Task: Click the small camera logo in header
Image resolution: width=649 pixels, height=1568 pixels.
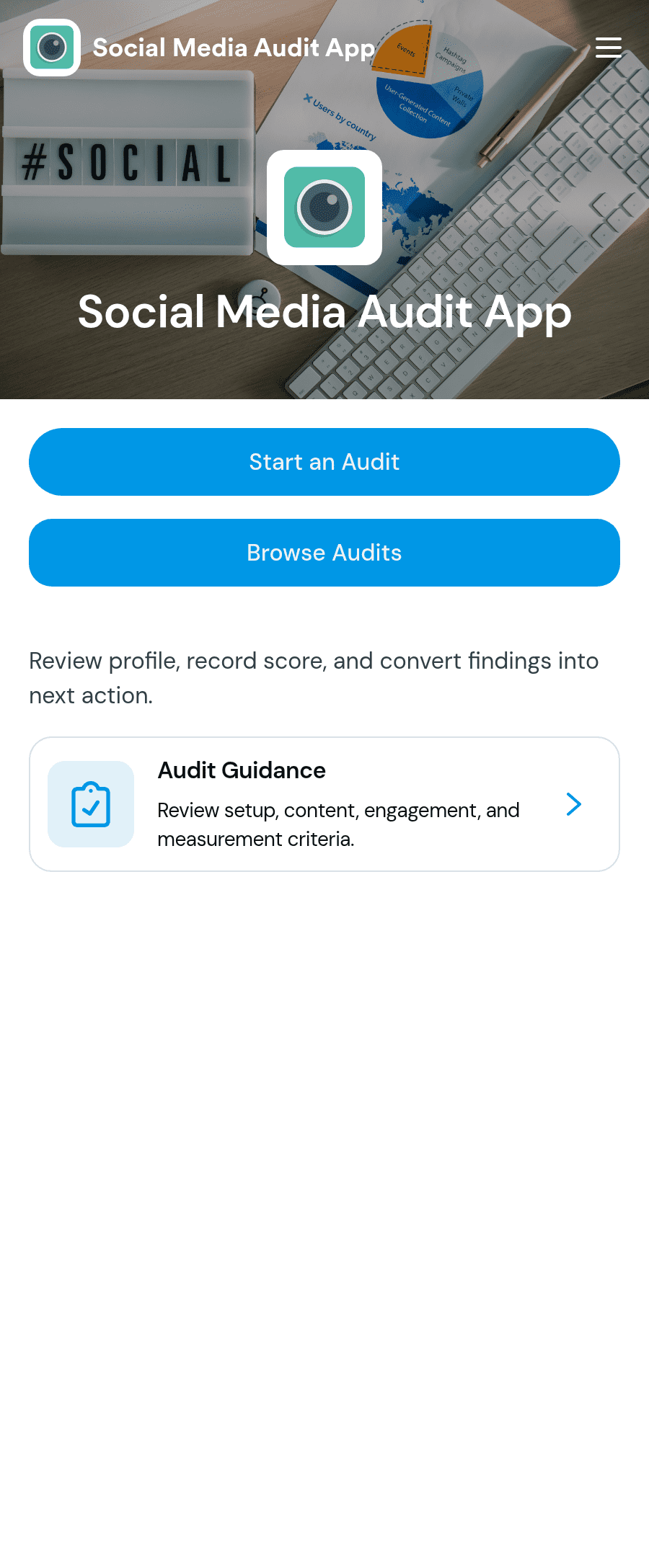Action: (x=52, y=48)
